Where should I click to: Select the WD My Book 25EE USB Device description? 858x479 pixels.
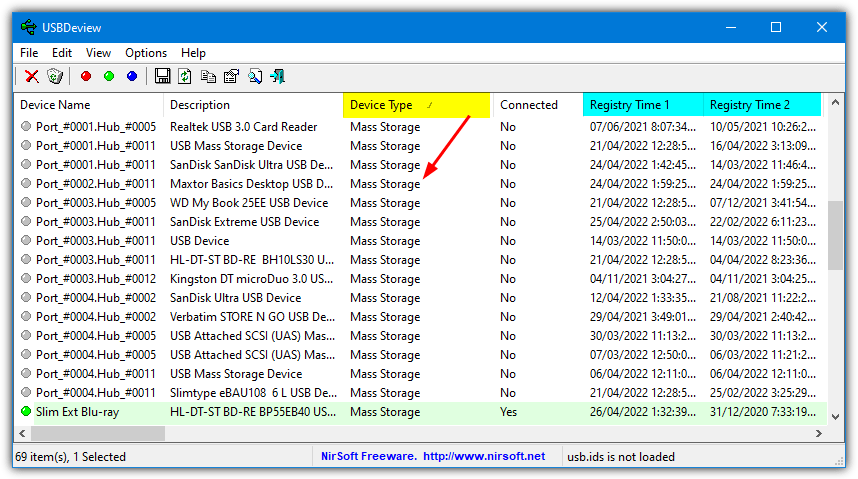tap(249, 203)
